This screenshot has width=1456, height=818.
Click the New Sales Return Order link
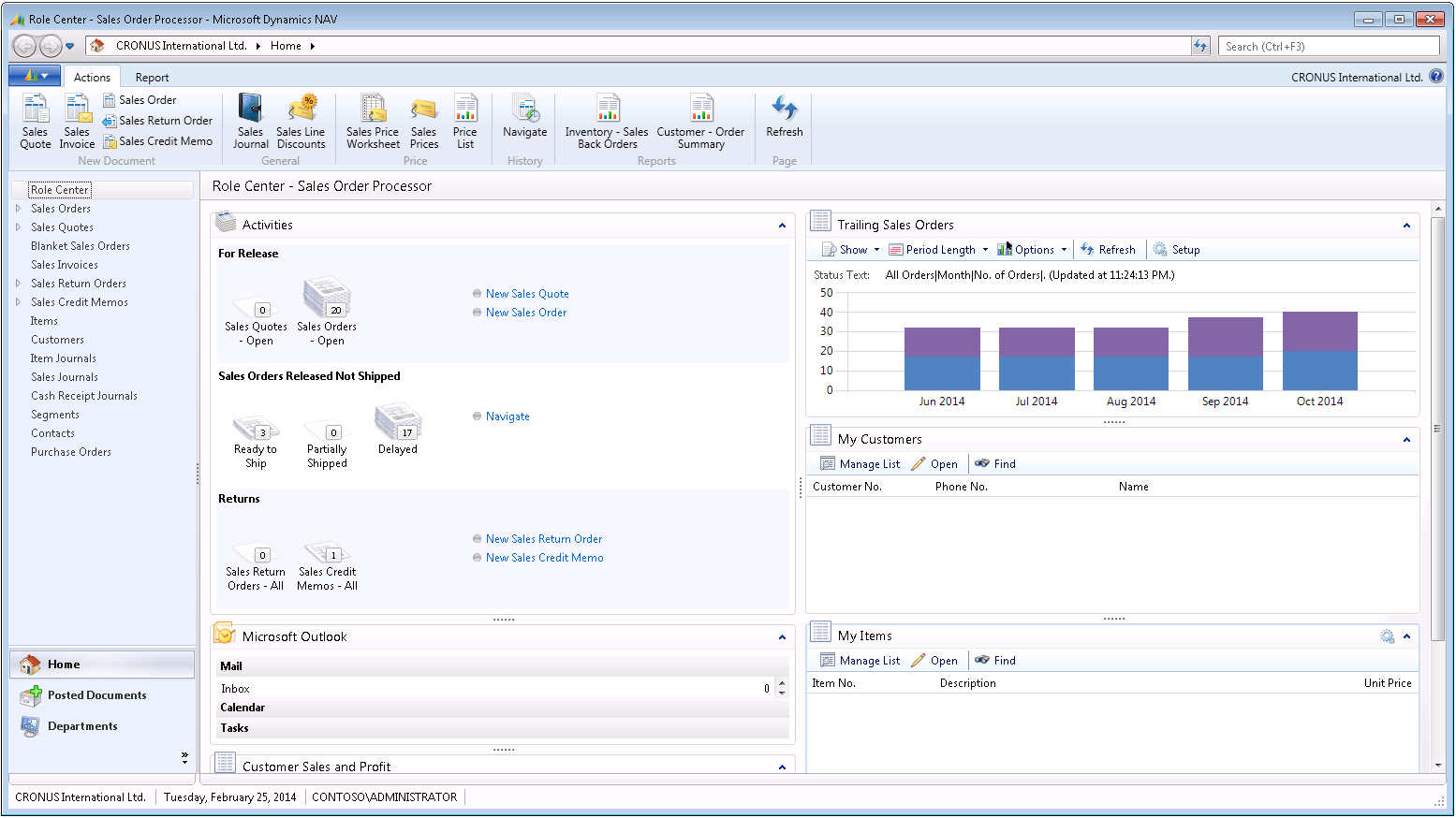click(544, 539)
